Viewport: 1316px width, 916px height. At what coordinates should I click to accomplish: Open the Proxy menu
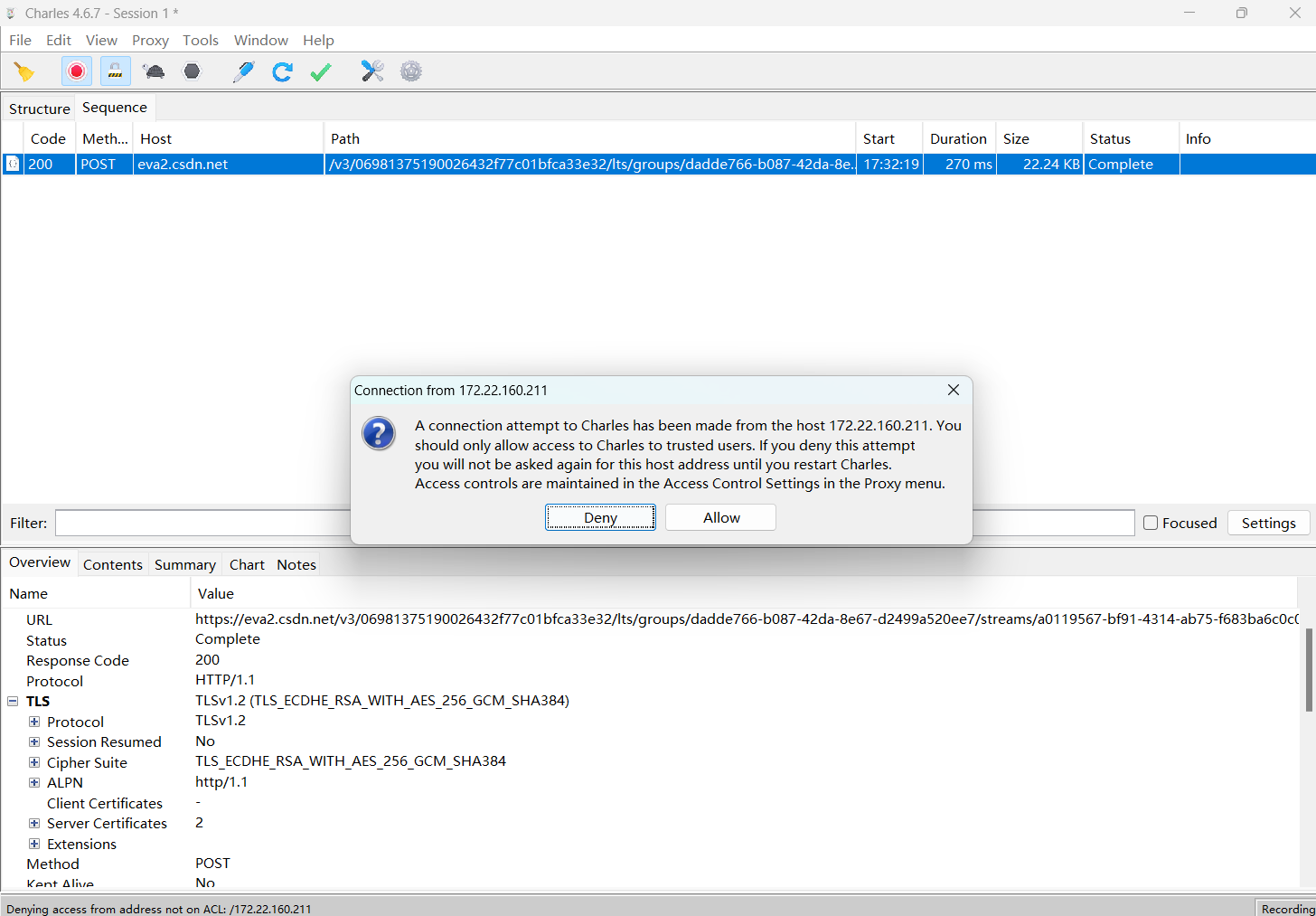pos(150,40)
